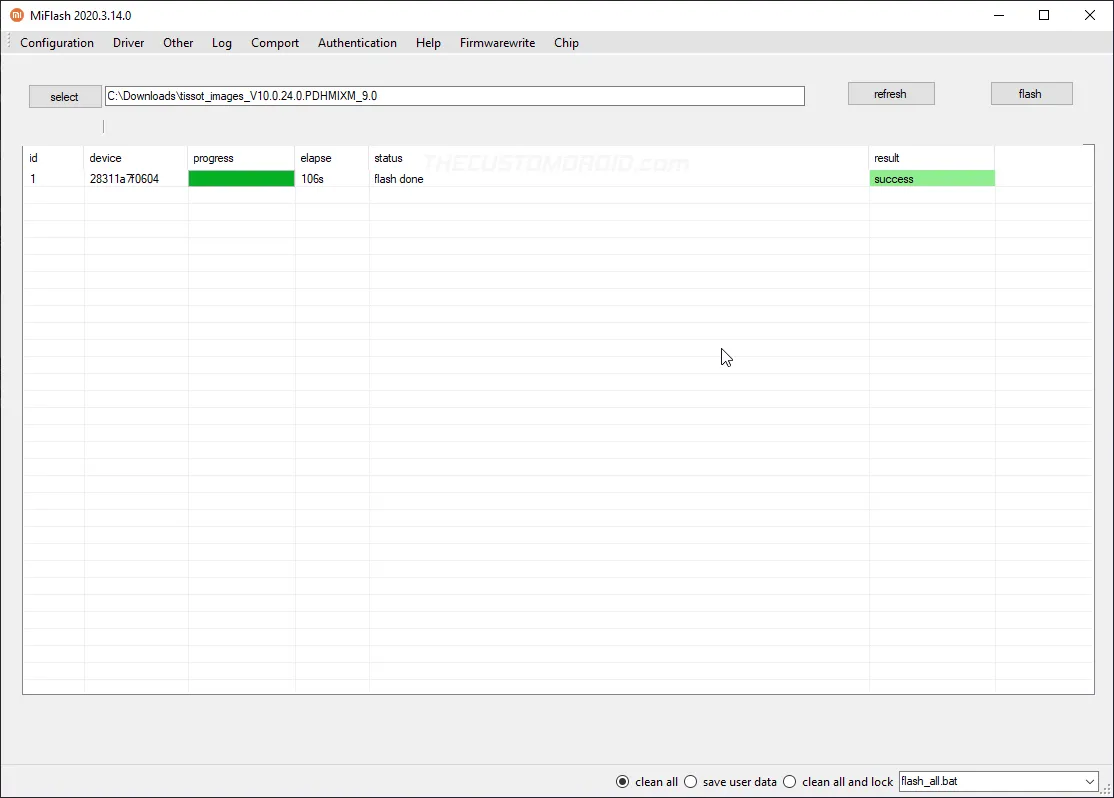Screen dimensions: 1114x798
Task: Open the Configuration menu
Action: click(x=57, y=43)
